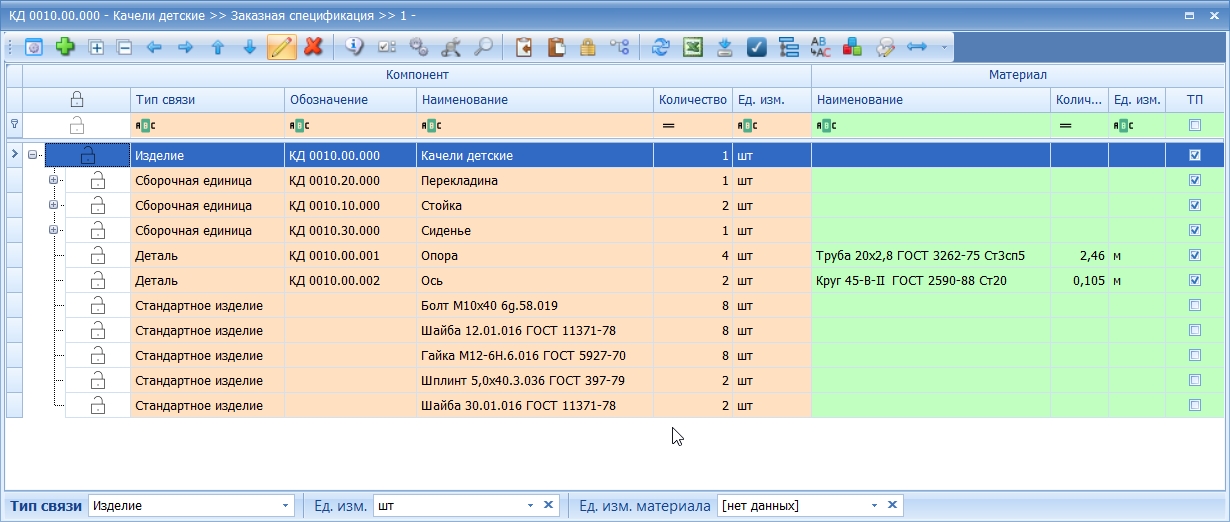The width and height of the screenshot is (1230, 522).
Task: Open the Ед. изм. материала dropdown
Action: click(874, 506)
